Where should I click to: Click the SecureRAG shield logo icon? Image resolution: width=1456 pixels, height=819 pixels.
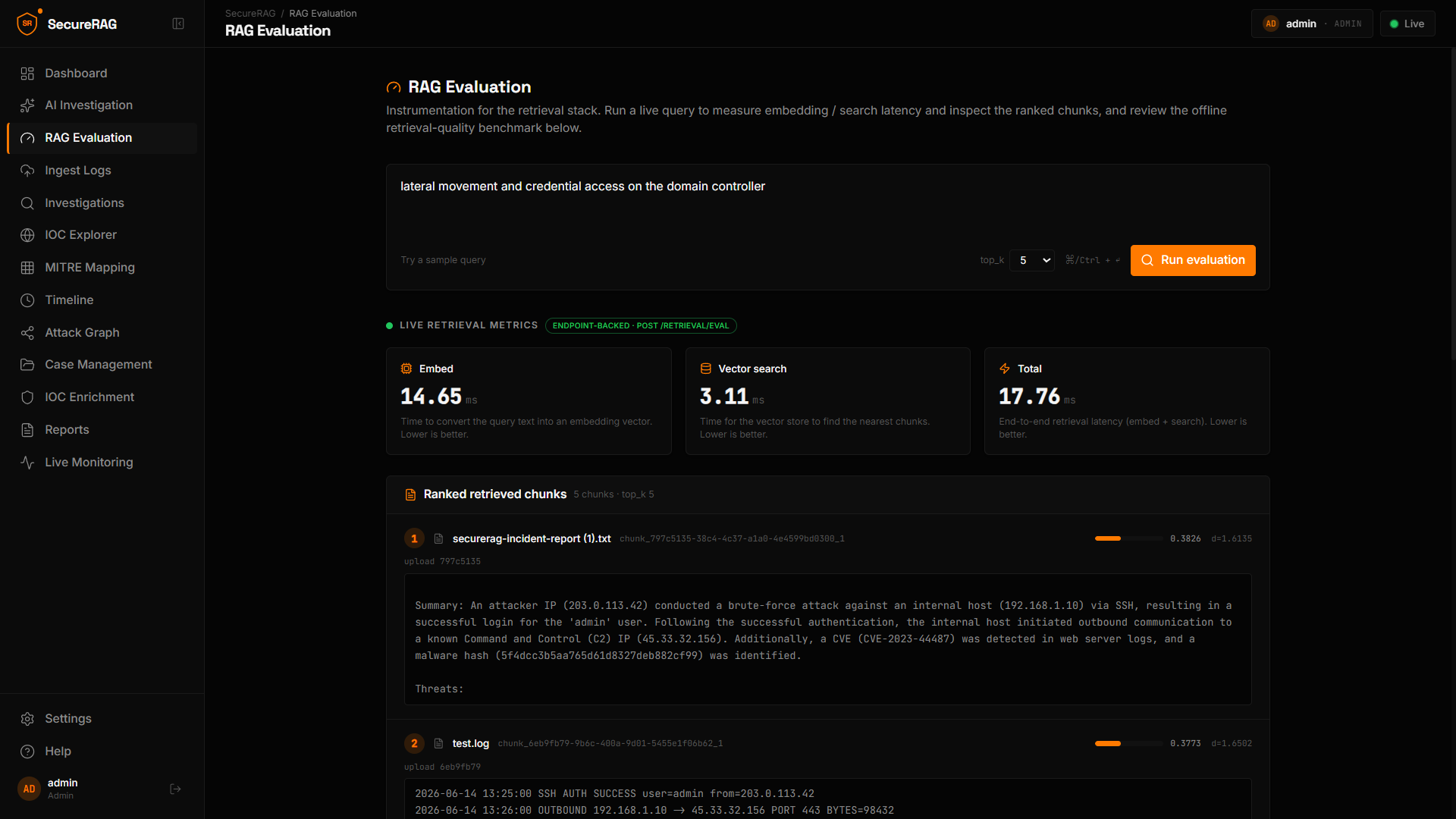point(27,24)
